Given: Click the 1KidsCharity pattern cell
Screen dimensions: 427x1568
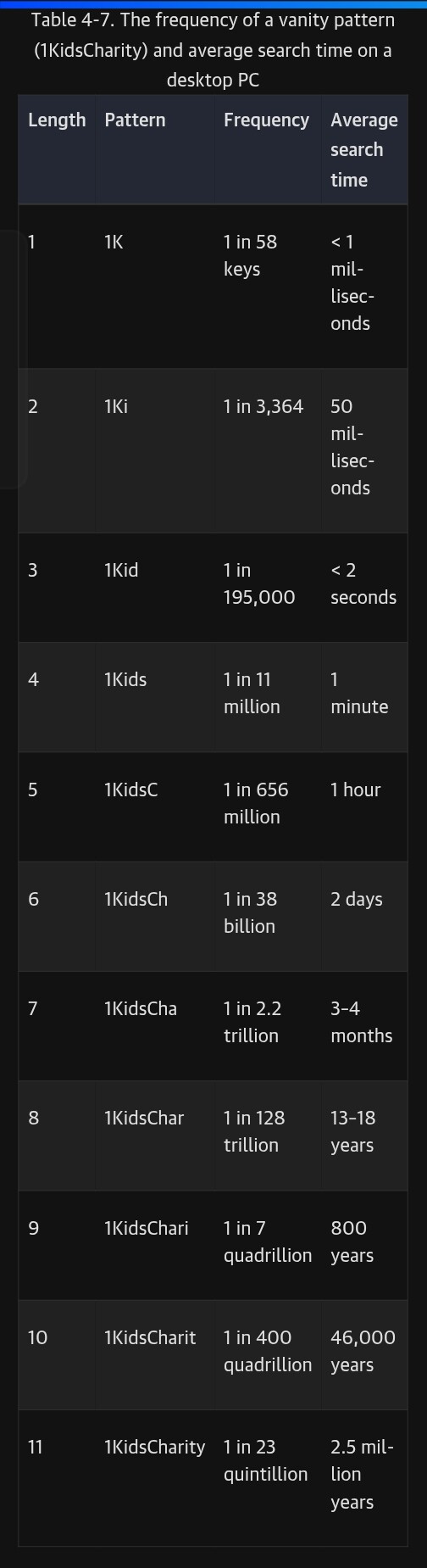Looking at the screenshot, I should [x=155, y=1447].
